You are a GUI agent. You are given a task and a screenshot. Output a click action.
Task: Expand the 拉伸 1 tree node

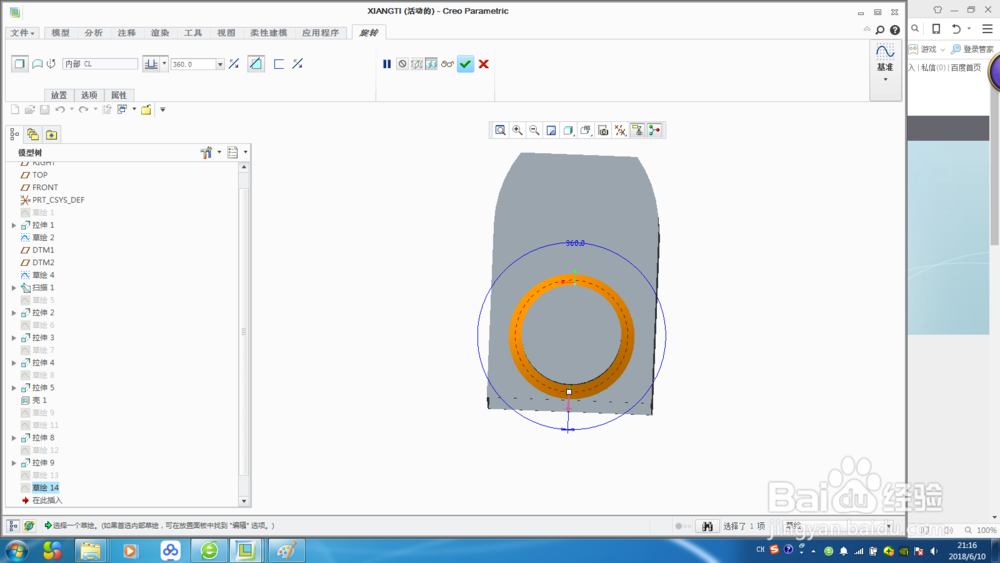pos(14,225)
